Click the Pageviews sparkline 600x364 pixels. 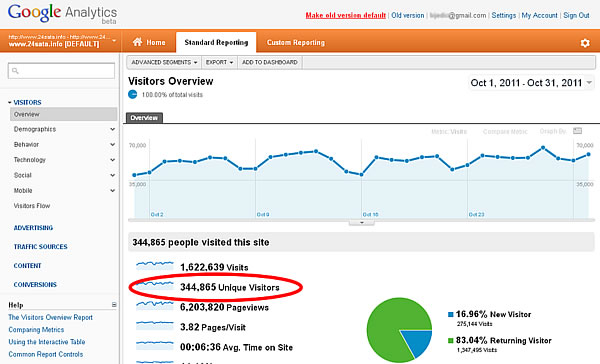coord(155,305)
